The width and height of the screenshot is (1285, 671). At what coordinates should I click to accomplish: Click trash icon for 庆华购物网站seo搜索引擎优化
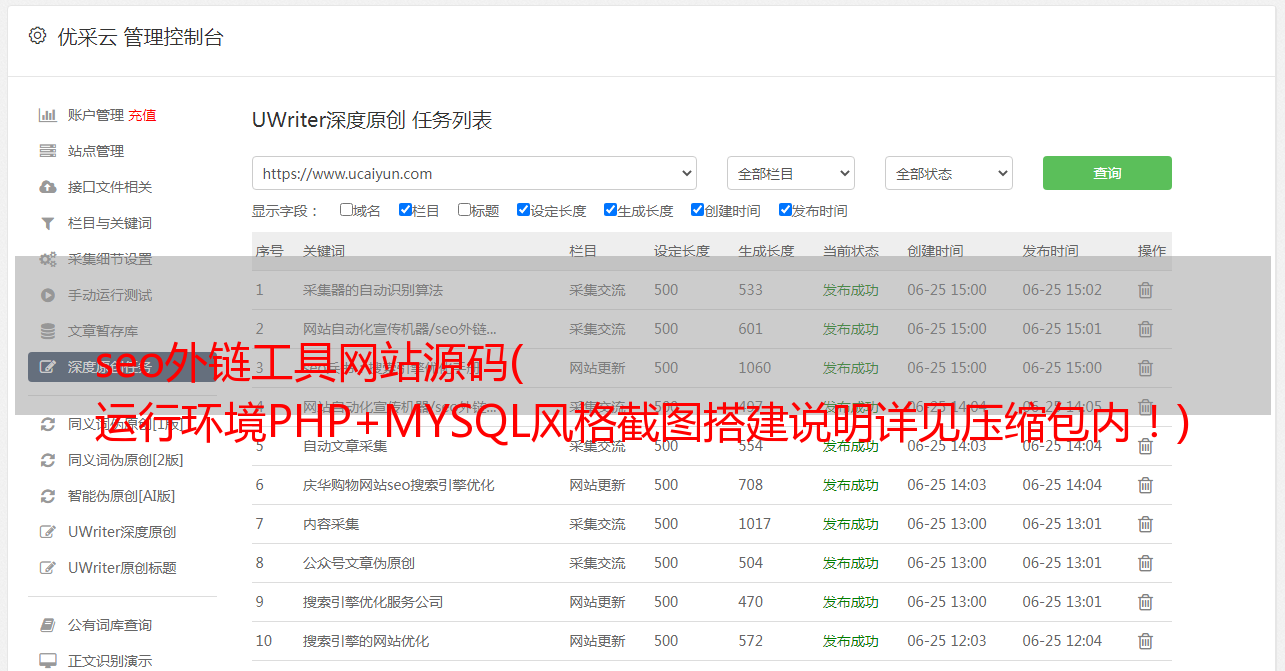coord(1145,485)
